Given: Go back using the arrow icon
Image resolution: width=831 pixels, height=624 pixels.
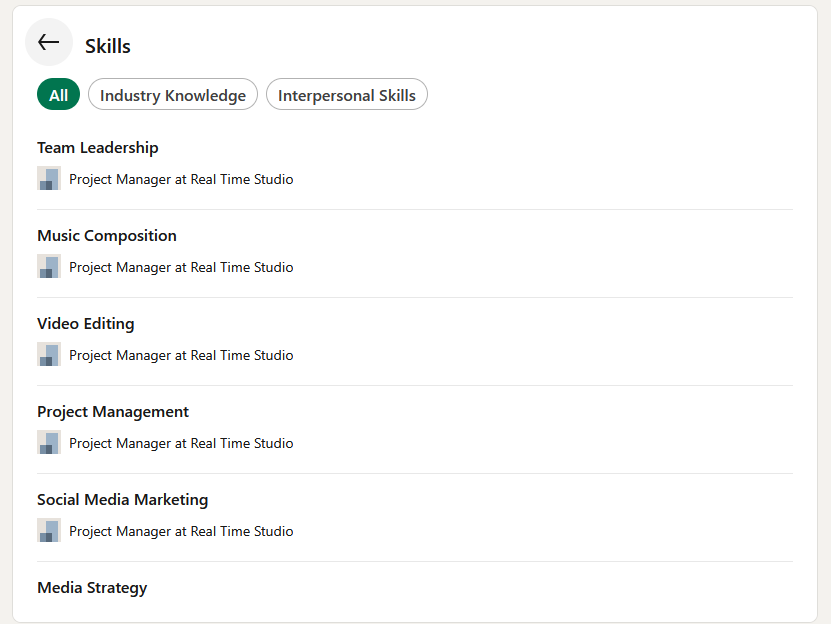Looking at the screenshot, I should [49, 42].
